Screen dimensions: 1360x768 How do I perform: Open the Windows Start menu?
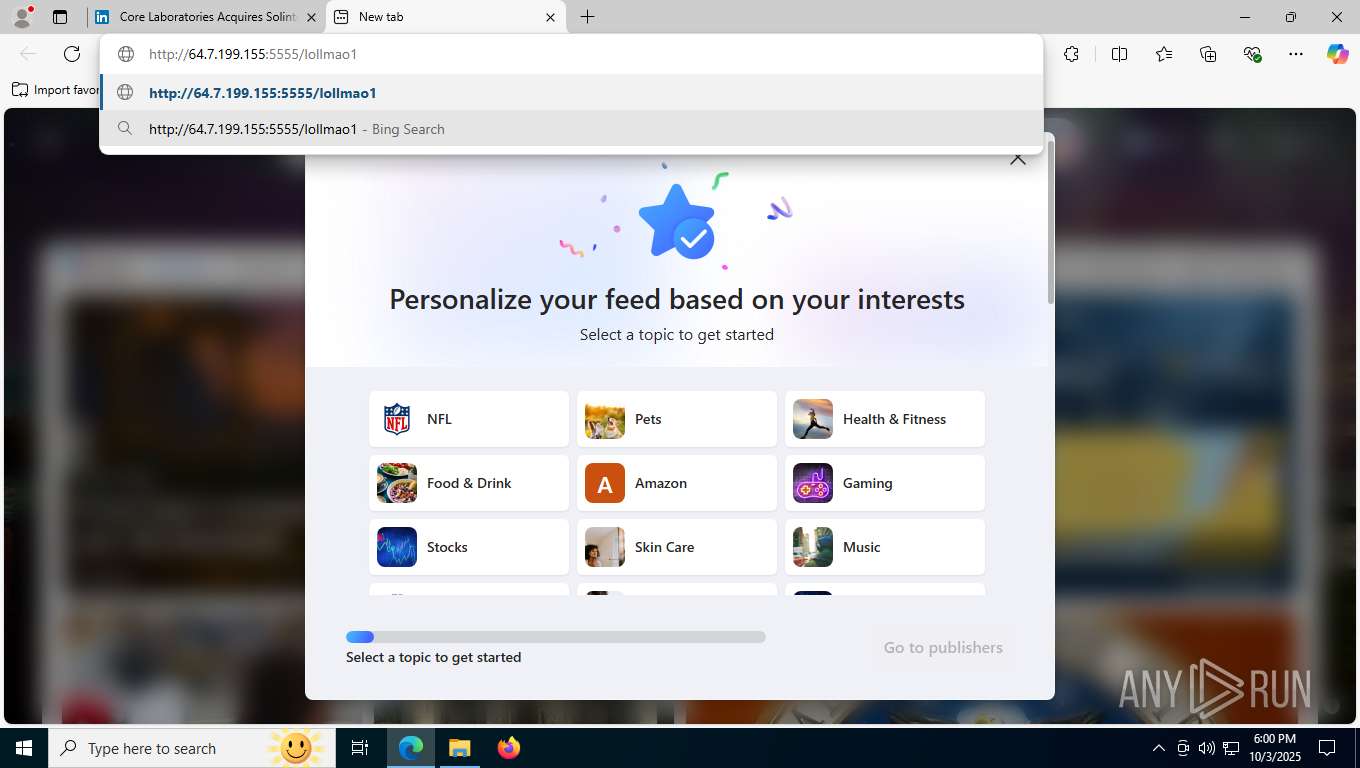click(x=23, y=748)
